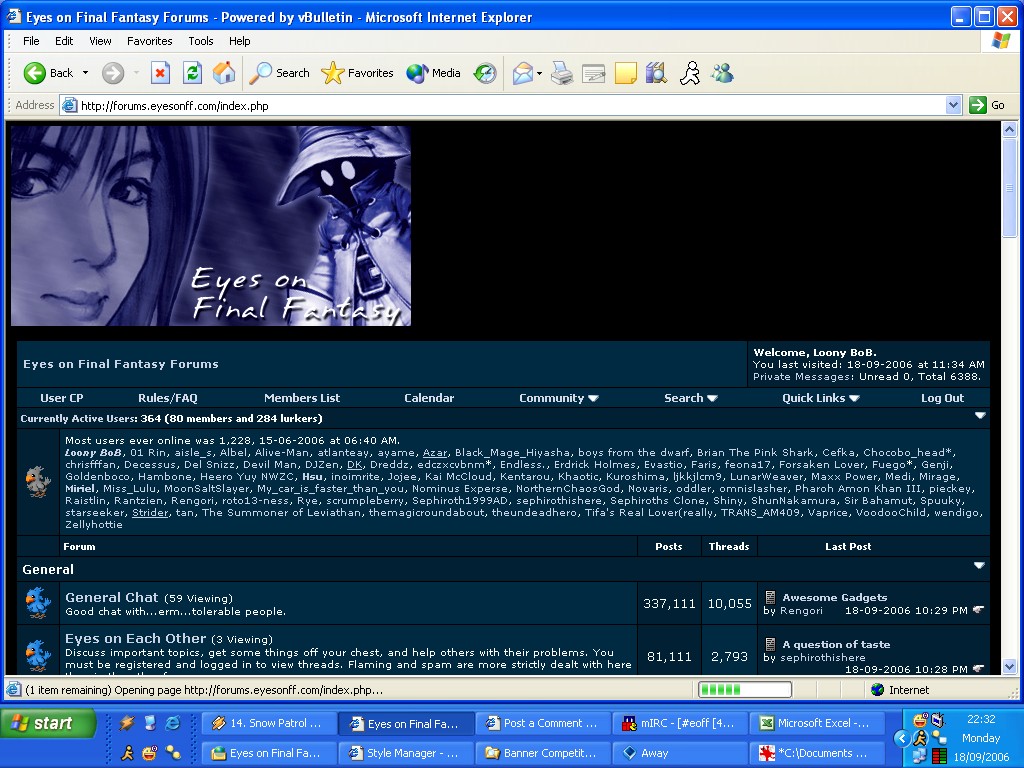Open the Mail icon dropdown arrow

[539, 73]
